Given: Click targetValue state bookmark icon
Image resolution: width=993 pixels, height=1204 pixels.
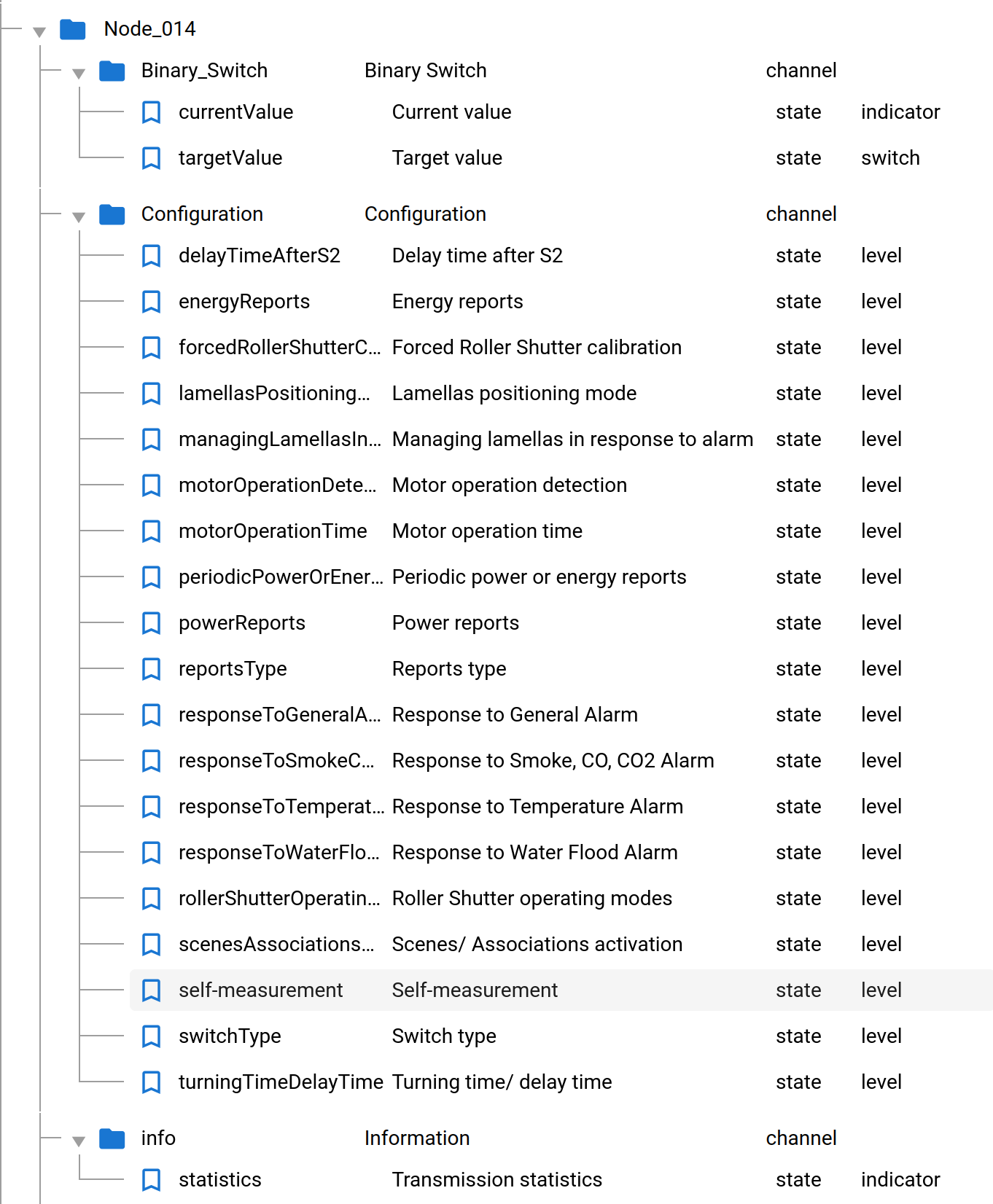Looking at the screenshot, I should click(151, 158).
